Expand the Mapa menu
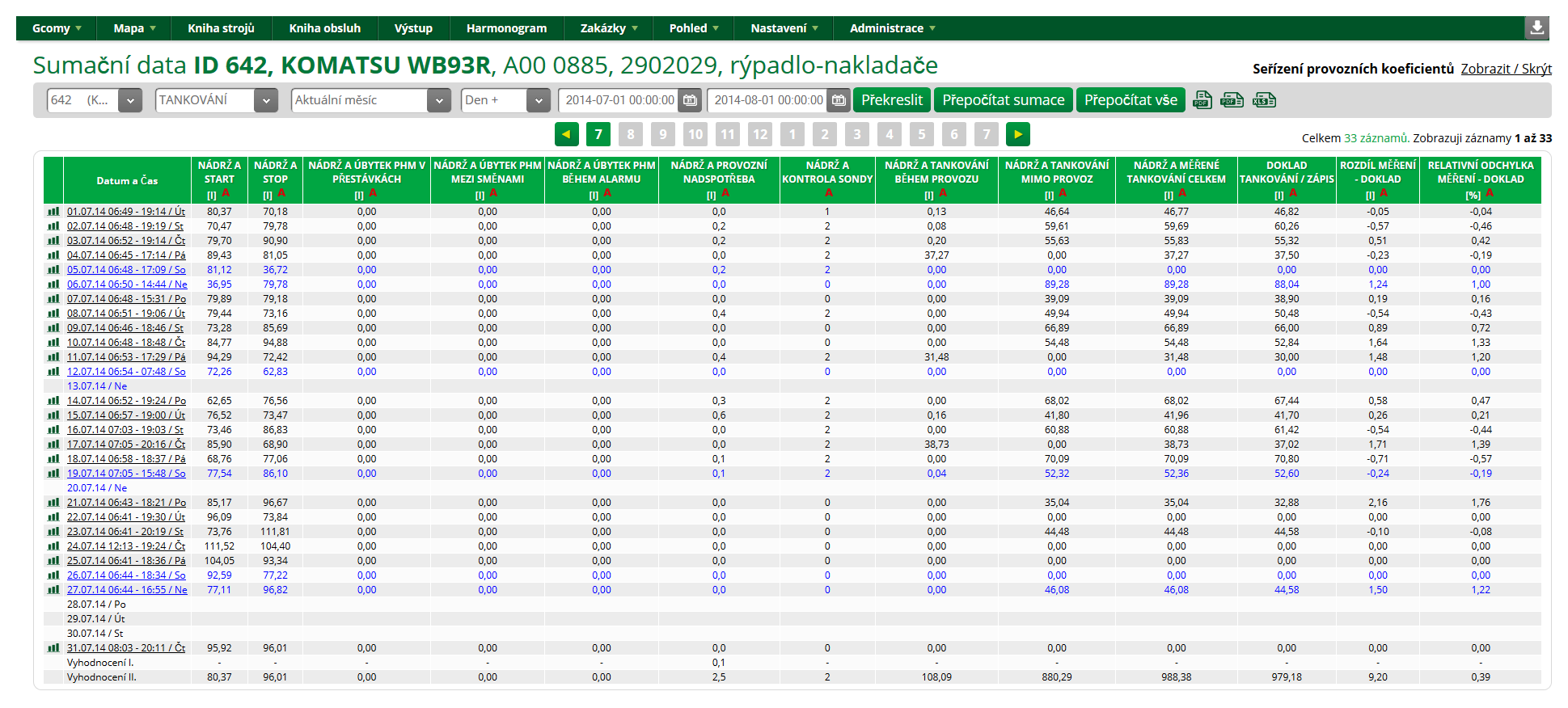This screenshot has height=708, width=1568. coord(134,28)
